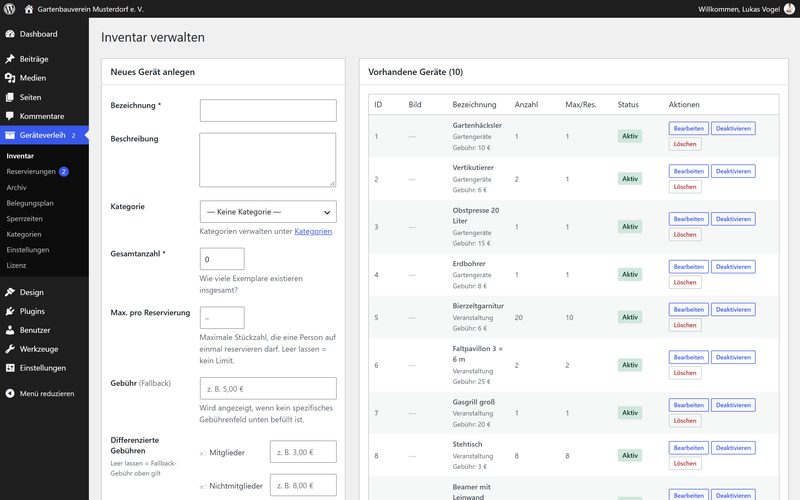This screenshot has width=800, height=500.
Task: Open Plugins via plug icon
Action: [x=10, y=311]
